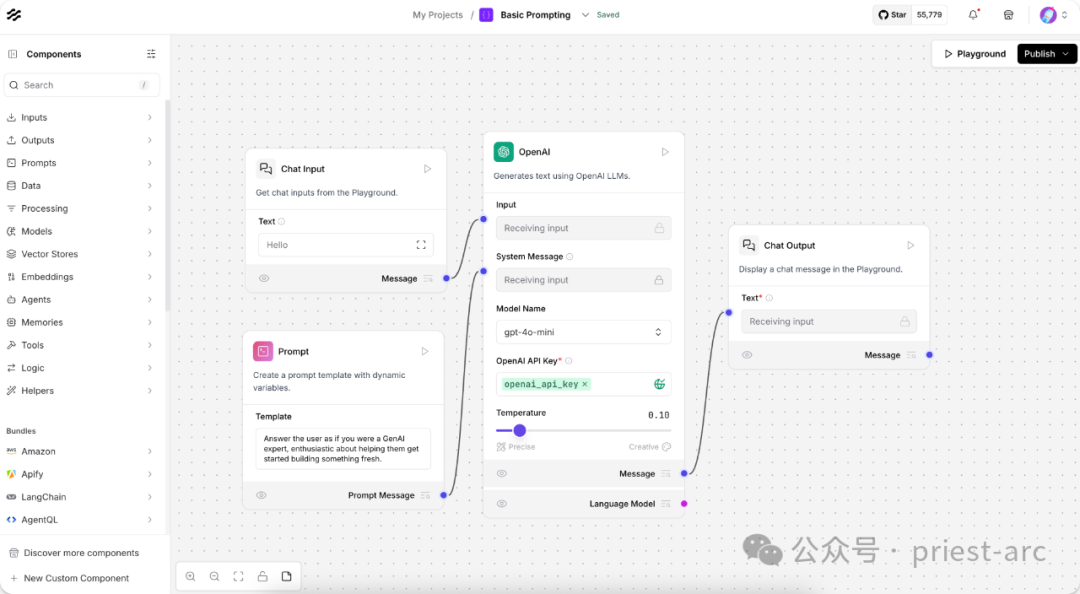The height and width of the screenshot is (594, 1080).
Task: Expand the AgentQL bundle
Action: coord(81,520)
